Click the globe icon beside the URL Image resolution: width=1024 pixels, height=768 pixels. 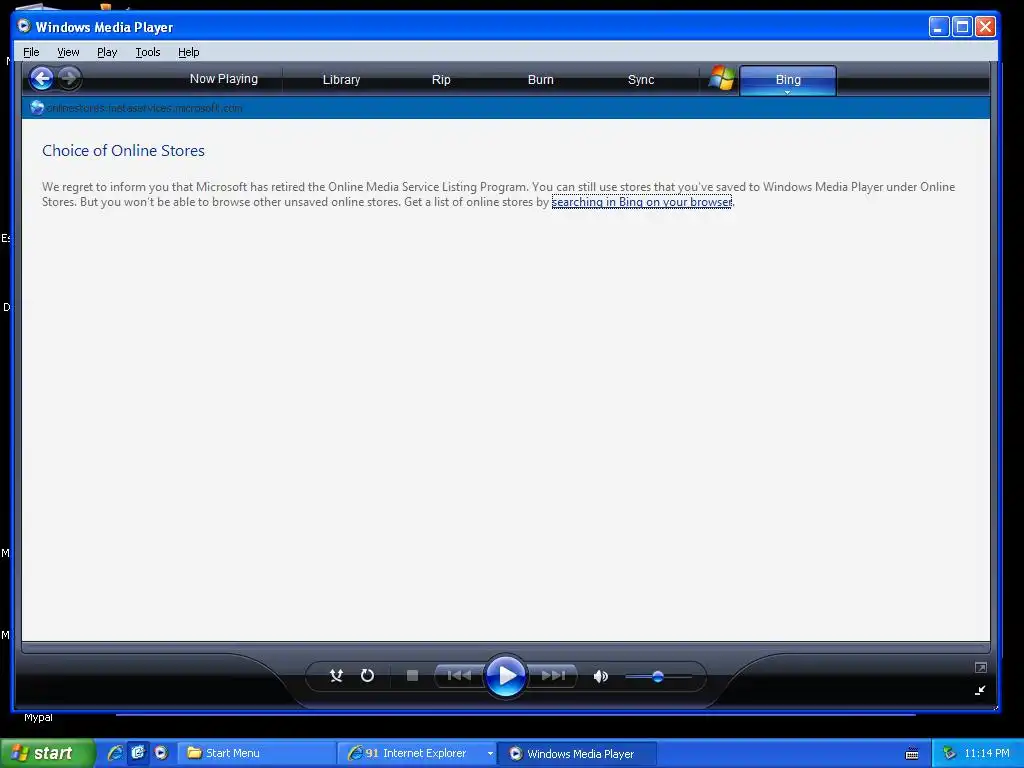tap(37, 108)
